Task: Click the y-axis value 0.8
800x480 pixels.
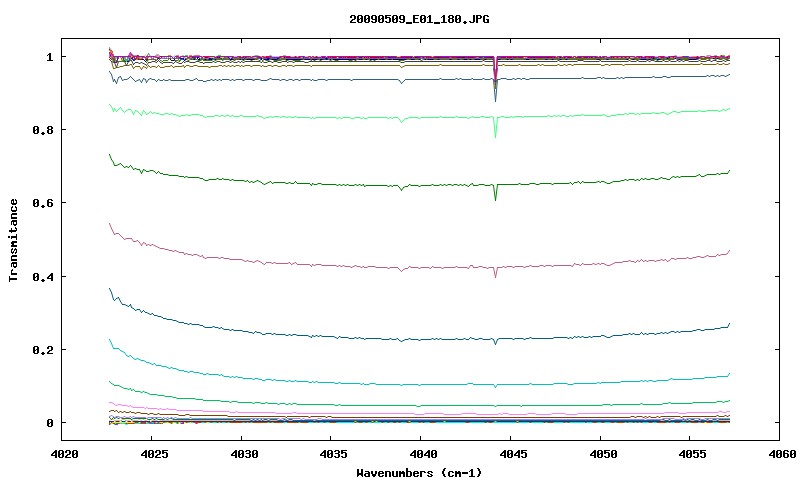Action: pyautogui.click(x=43, y=130)
